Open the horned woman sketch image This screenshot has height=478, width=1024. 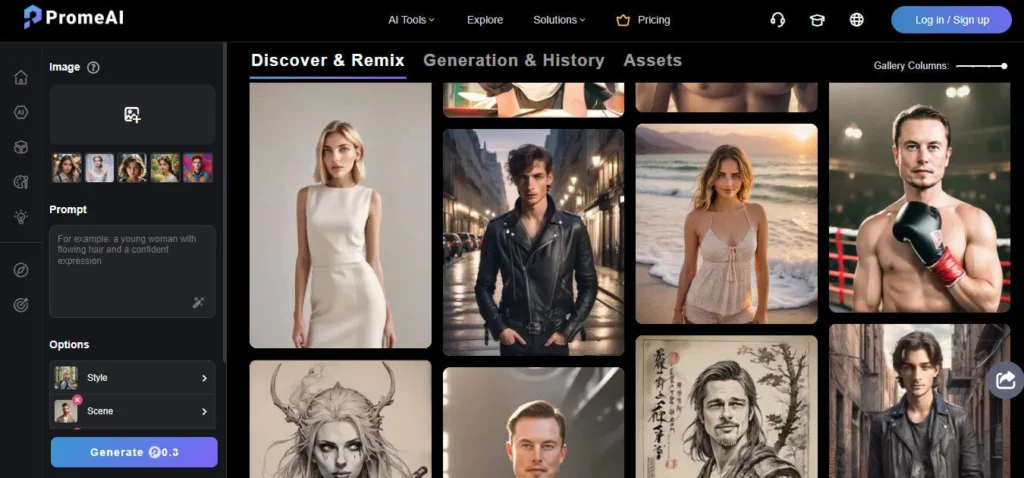(x=340, y=419)
